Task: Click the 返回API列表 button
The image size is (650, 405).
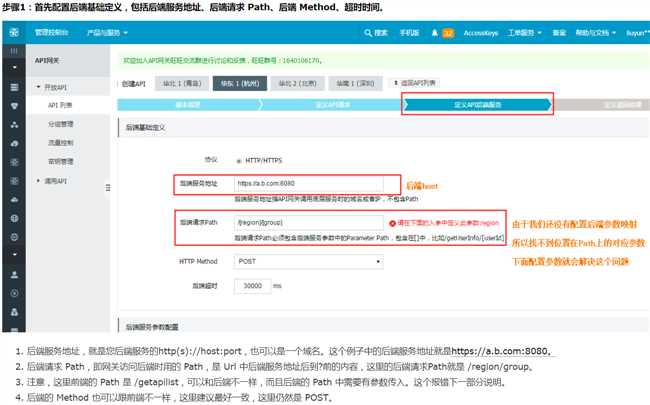Action: [x=414, y=83]
